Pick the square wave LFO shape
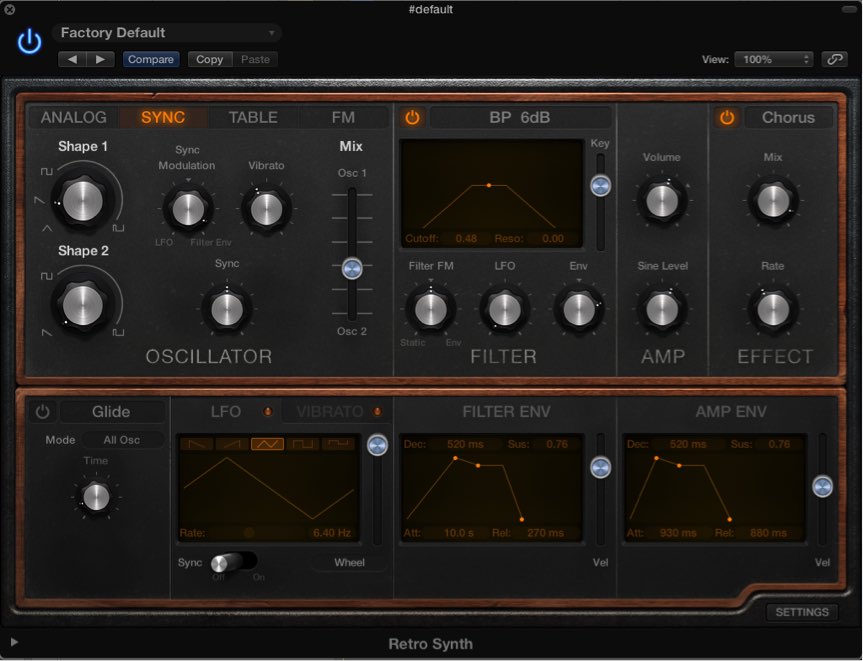Screen dimensions: 863x661 302,444
